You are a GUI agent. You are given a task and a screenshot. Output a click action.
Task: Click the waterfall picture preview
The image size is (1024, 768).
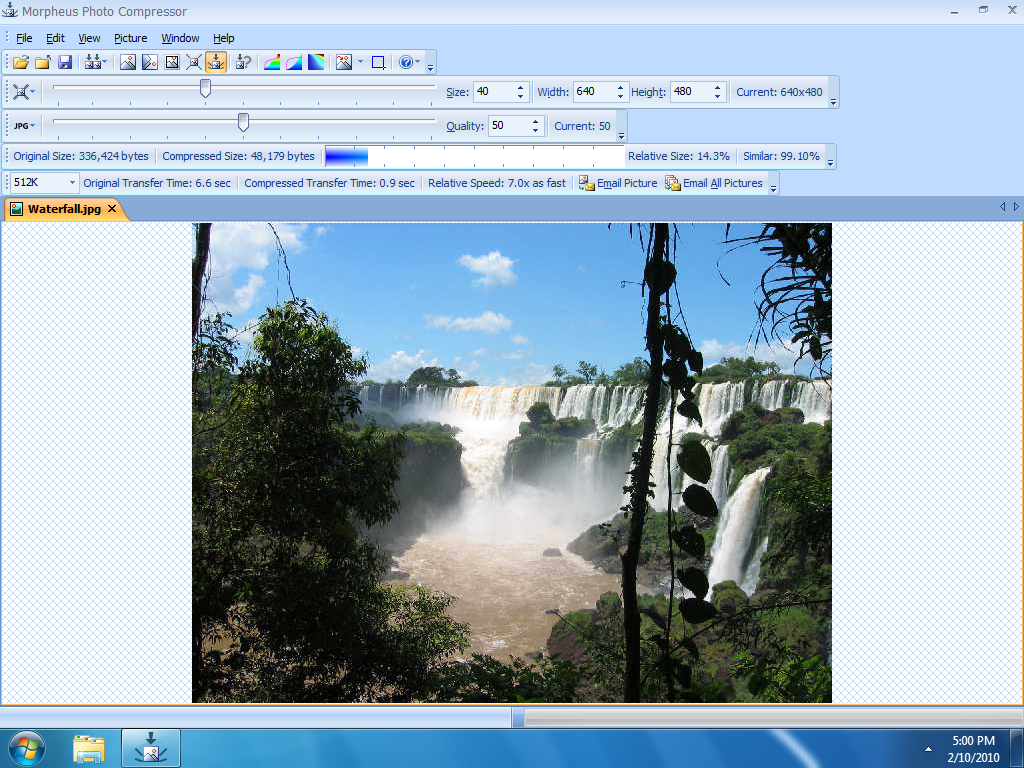tap(511, 462)
